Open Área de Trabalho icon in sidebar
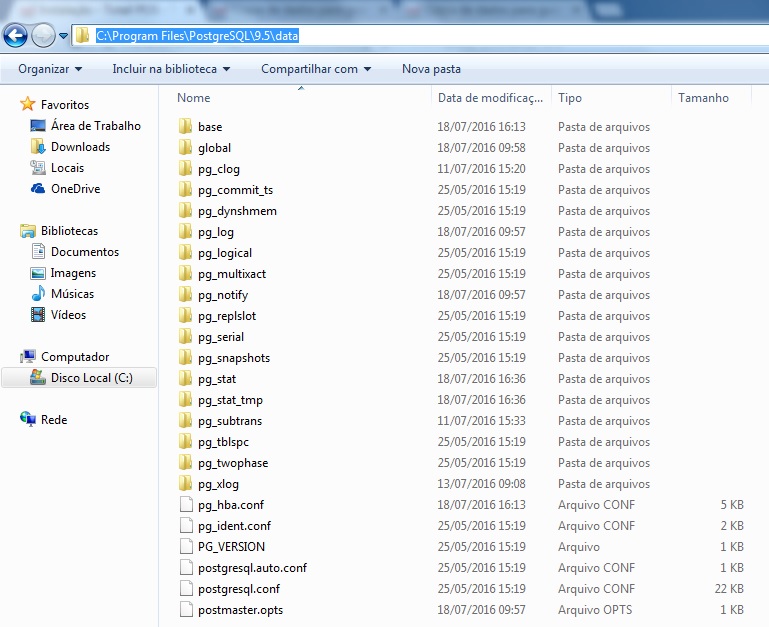Screen dimensions: 769x627 coord(38,126)
